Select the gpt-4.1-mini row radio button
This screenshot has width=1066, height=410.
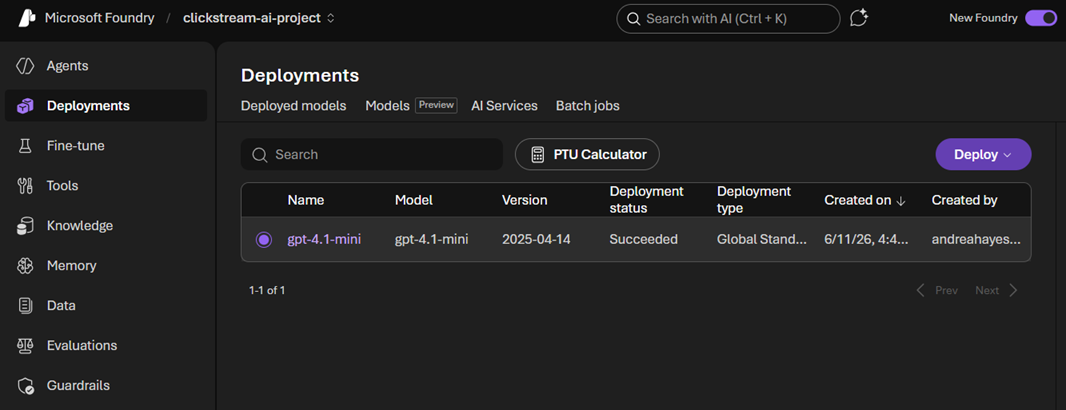(x=264, y=239)
